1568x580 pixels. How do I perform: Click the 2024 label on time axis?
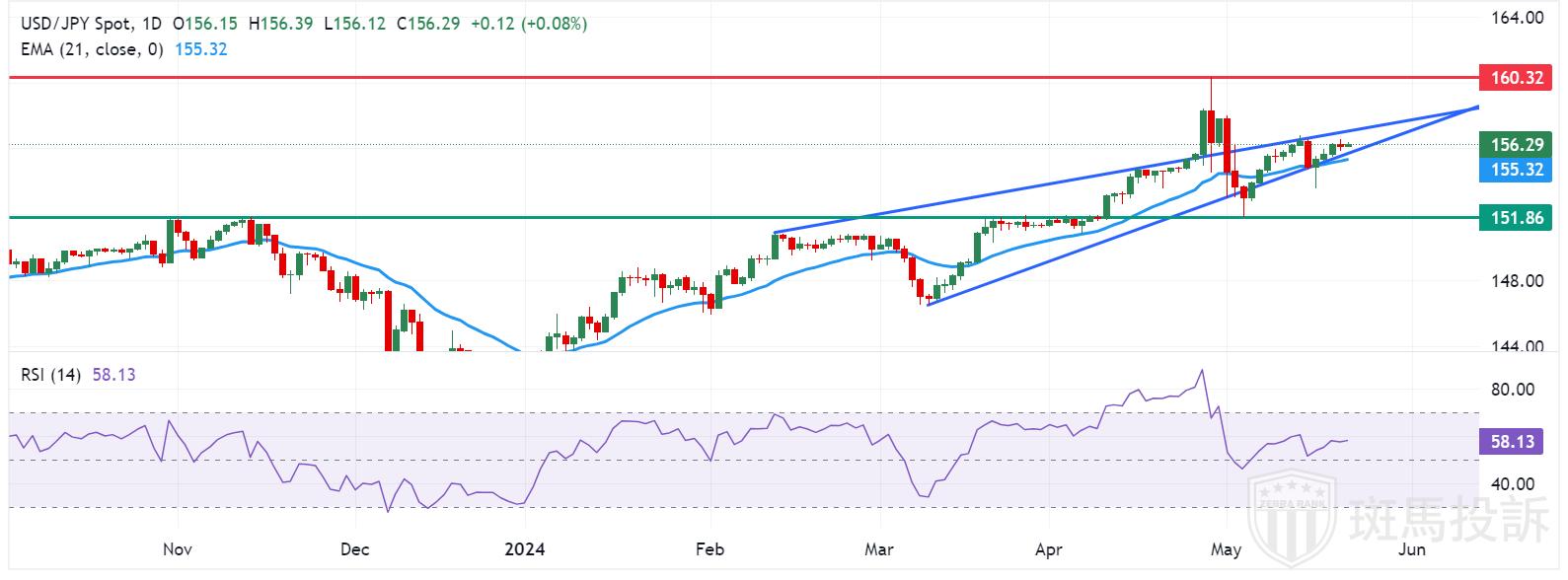tap(523, 548)
